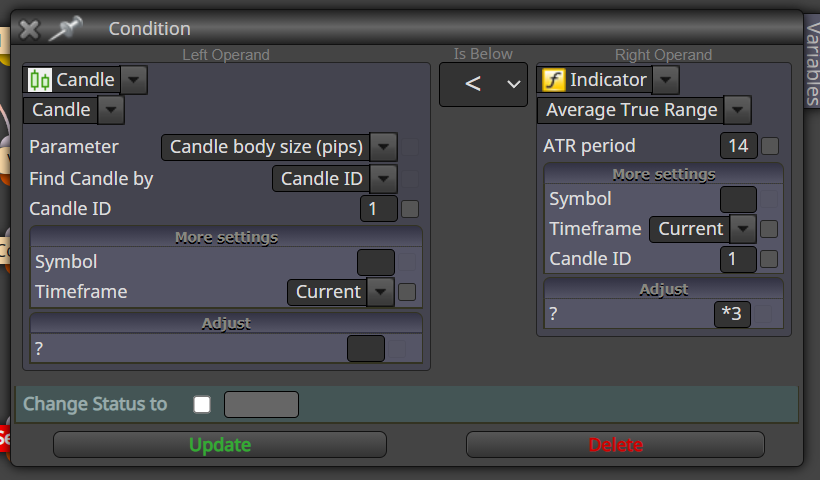This screenshot has height=480, width=820.
Task: Collapse the left More settings header
Action: 226,237
